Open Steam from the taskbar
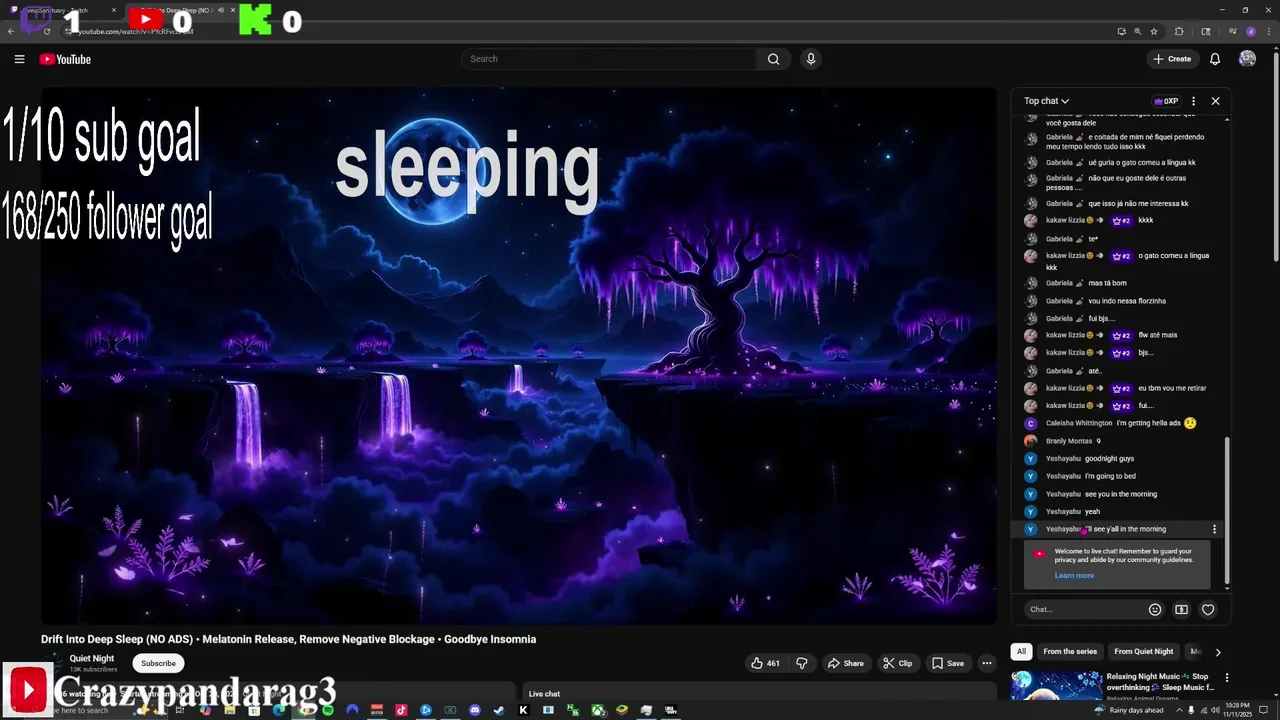Viewport: 1280px width, 720px height. (499, 710)
